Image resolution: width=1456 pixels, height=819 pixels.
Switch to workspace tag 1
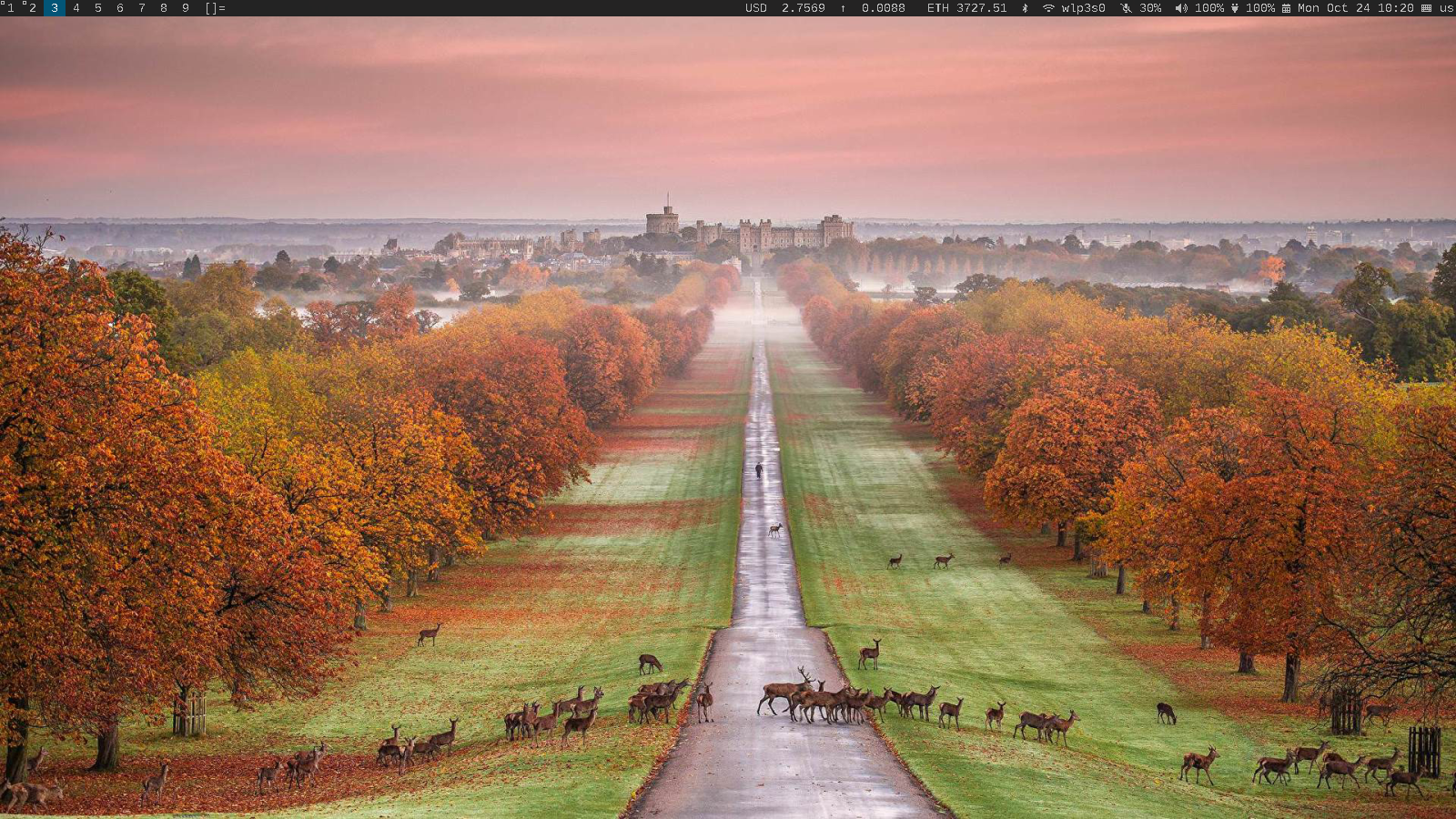tap(11, 8)
